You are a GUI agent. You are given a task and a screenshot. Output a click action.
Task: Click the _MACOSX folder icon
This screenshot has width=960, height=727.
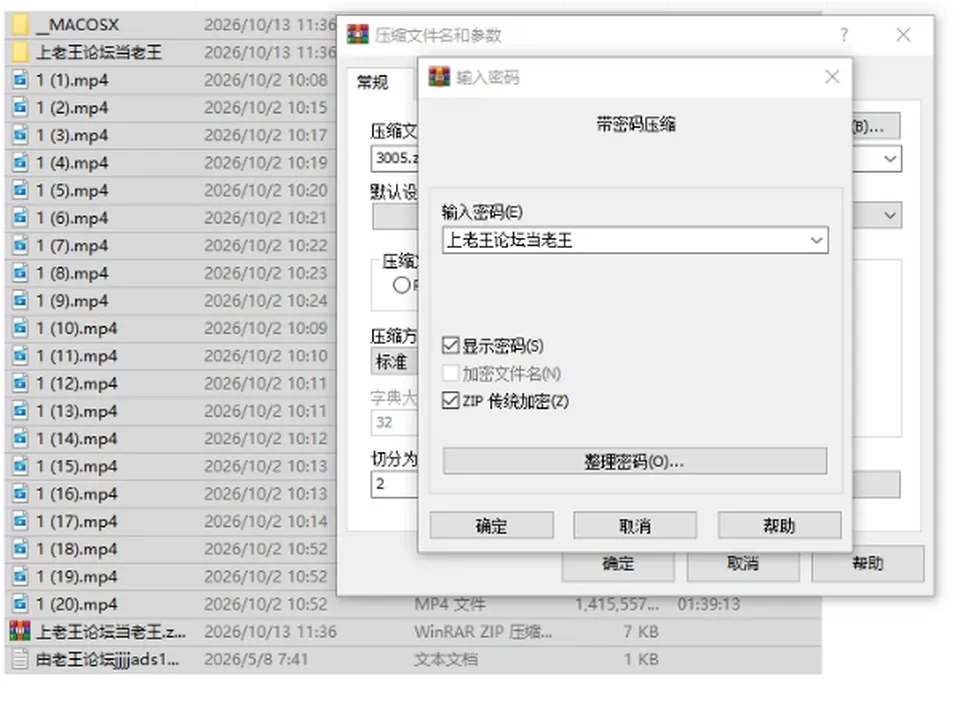point(20,24)
